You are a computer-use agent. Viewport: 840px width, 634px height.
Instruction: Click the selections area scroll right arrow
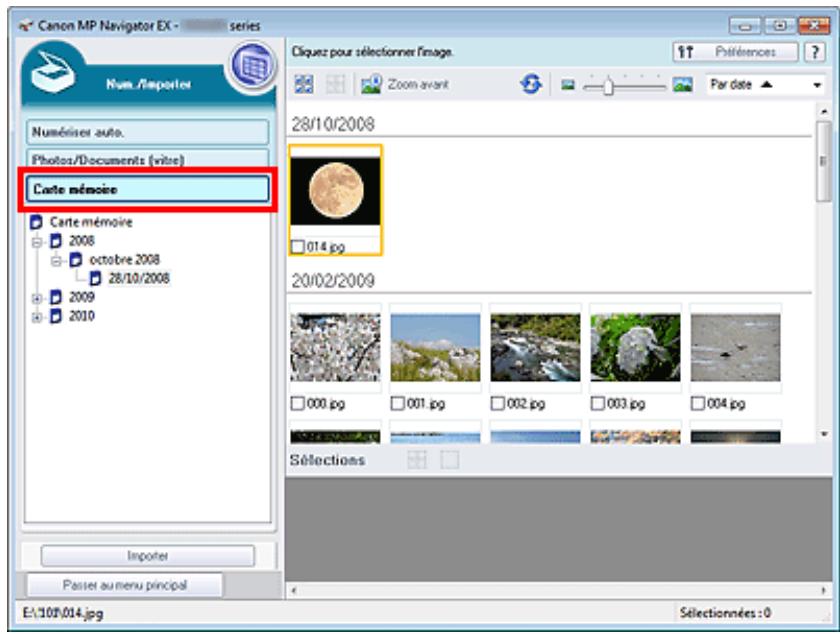823,591
